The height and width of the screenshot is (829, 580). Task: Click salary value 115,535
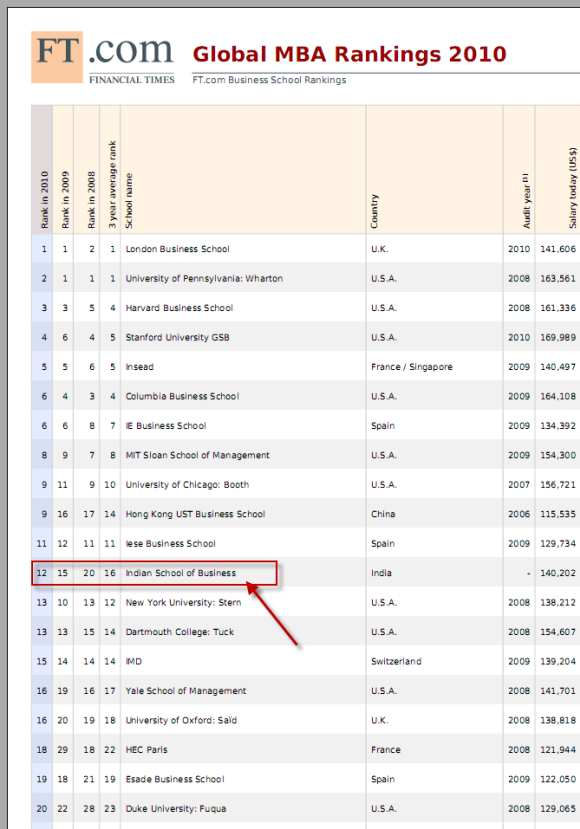(x=558, y=514)
